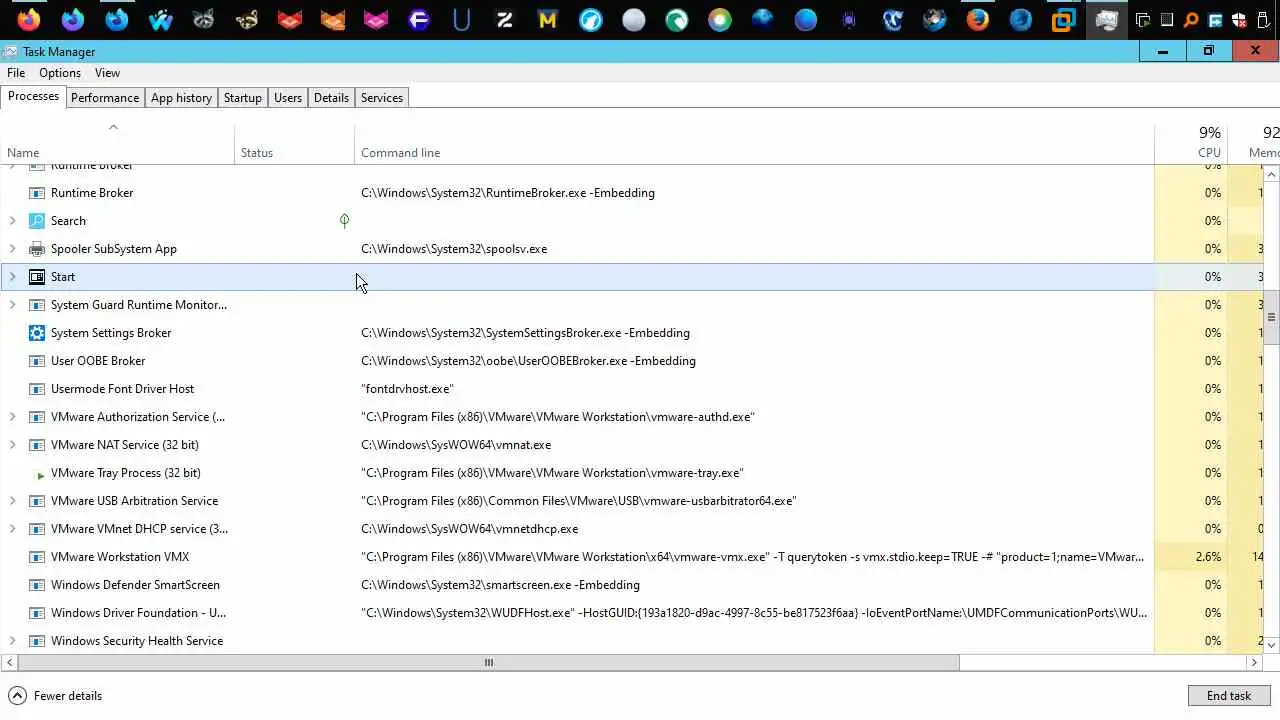The height and width of the screenshot is (720, 1280).
Task: Click the End task button
Action: 1229,696
